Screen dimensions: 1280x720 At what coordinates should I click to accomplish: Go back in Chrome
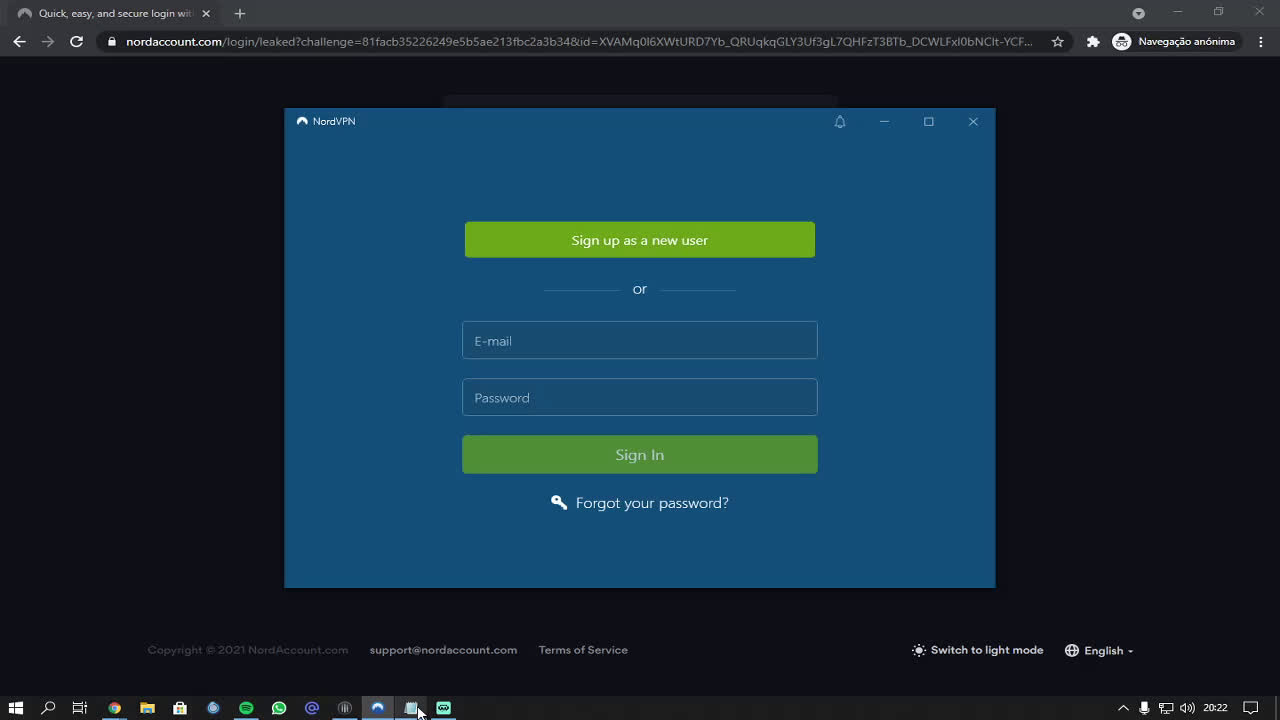[19, 41]
